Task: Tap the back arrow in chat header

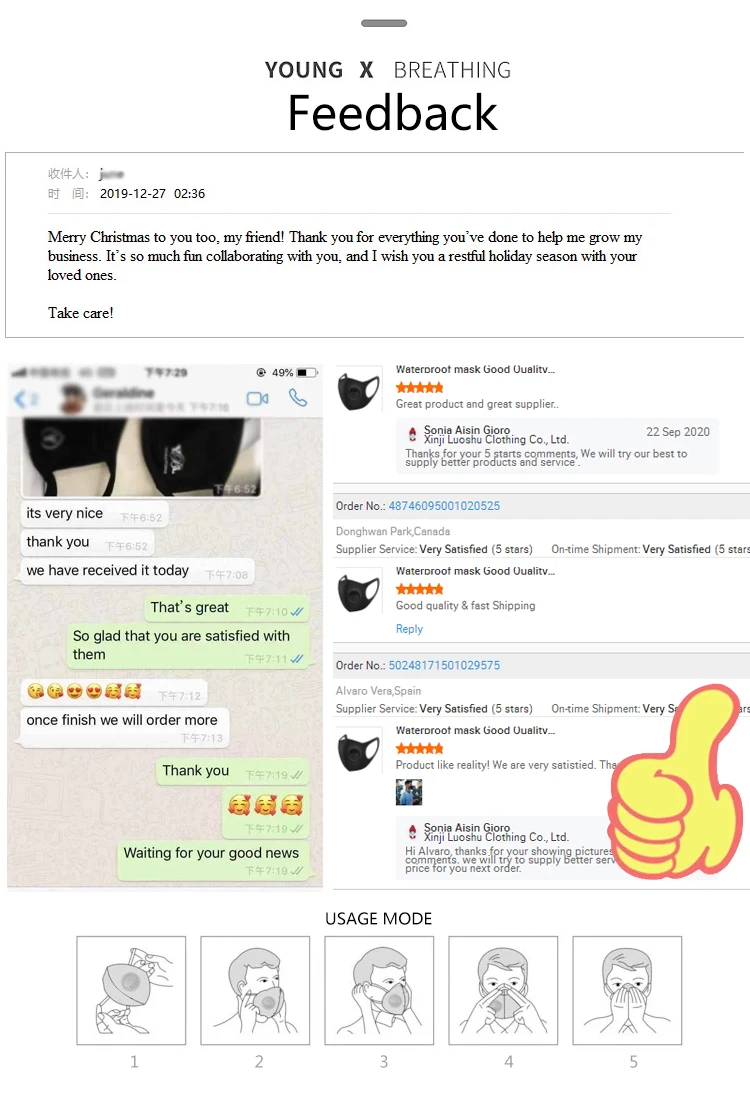Action: tap(20, 399)
